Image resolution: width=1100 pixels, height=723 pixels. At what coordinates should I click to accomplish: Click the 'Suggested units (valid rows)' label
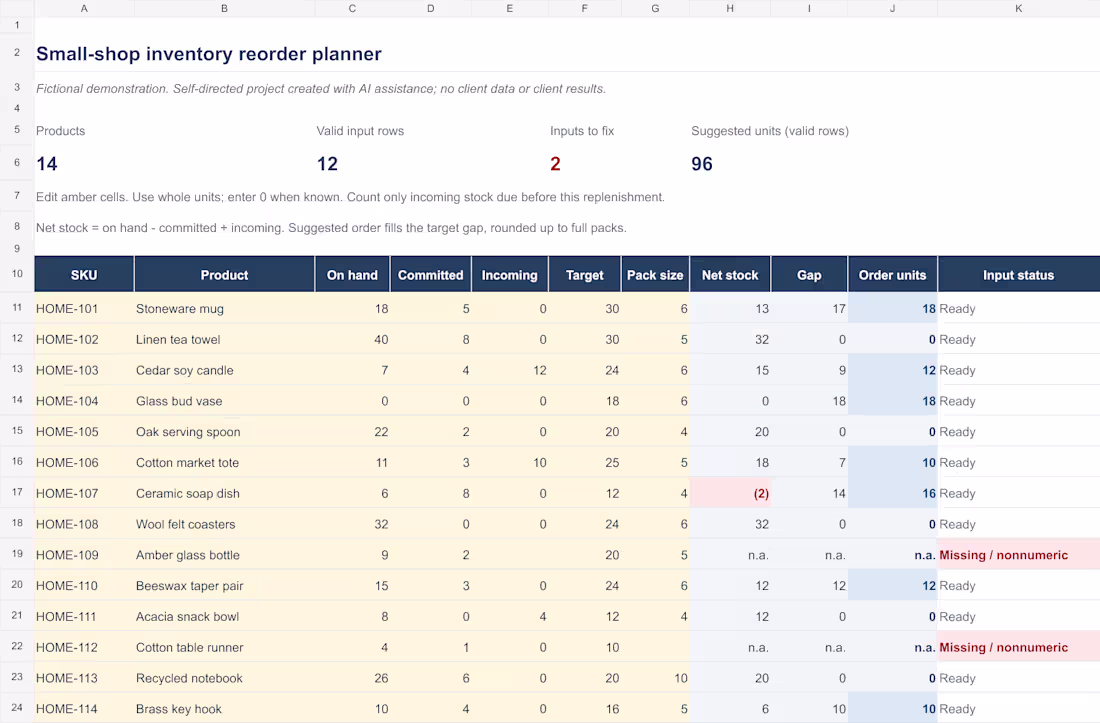pyautogui.click(x=770, y=131)
